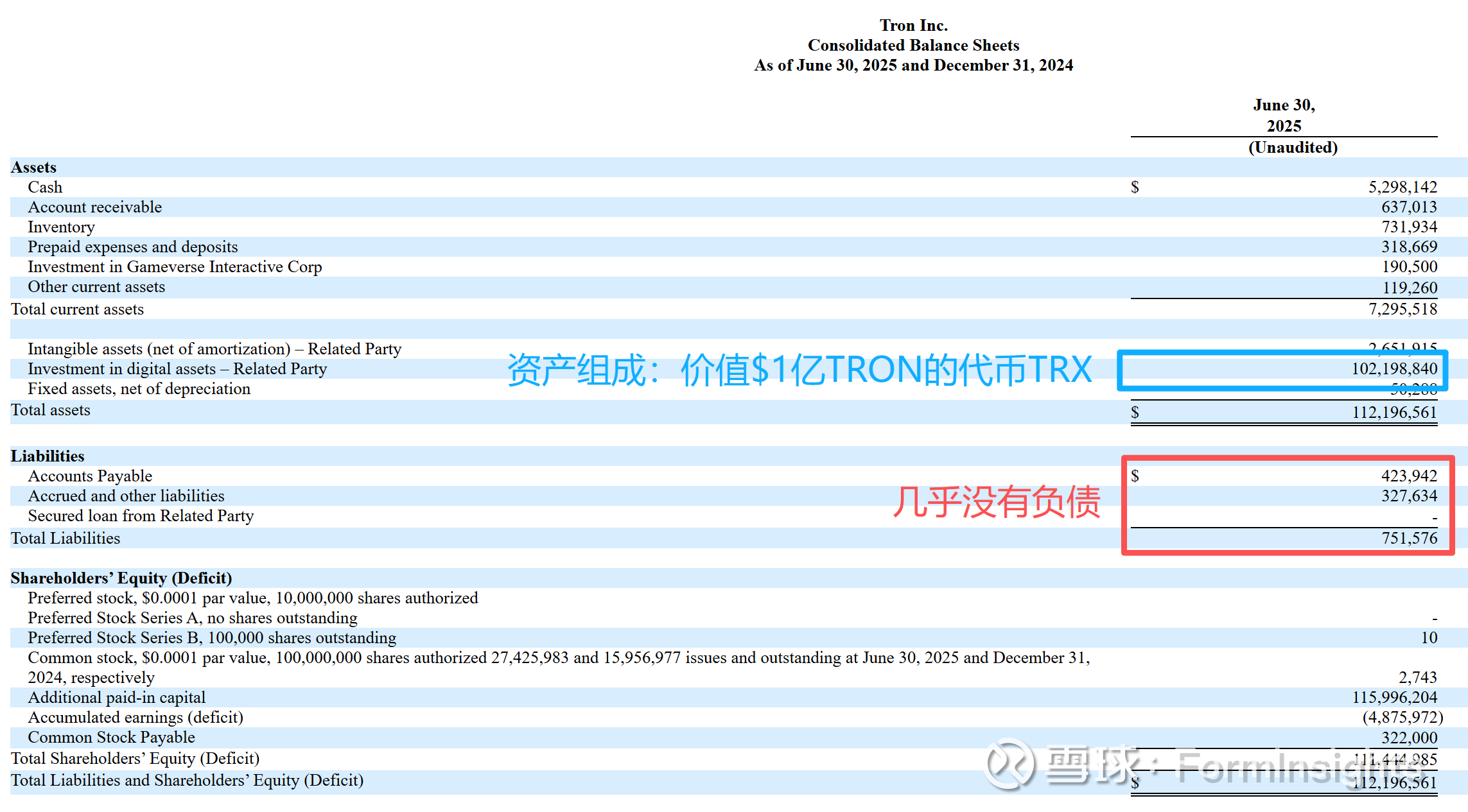
Task: Click the 'Tron Inc.' title heading
Action: pyautogui.click(x=913, y=26)
